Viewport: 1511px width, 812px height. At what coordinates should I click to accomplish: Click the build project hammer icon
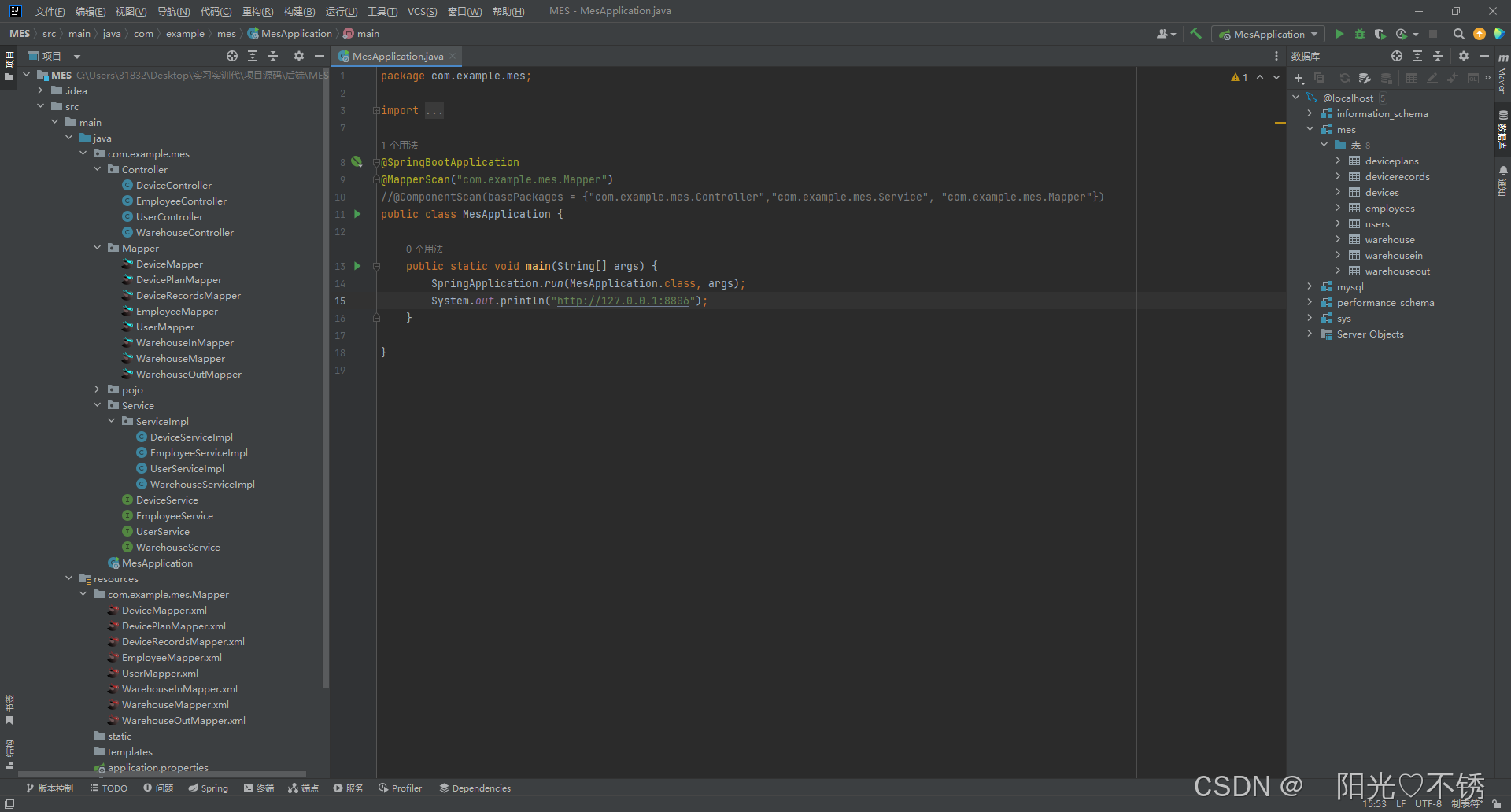click(1195, 34)
